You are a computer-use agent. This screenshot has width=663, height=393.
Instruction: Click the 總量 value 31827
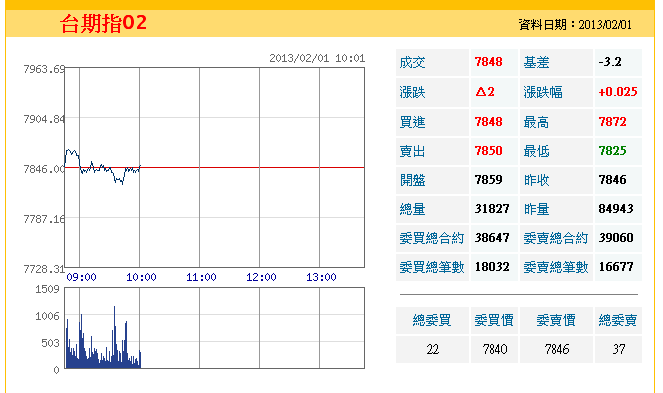[492, 209]
